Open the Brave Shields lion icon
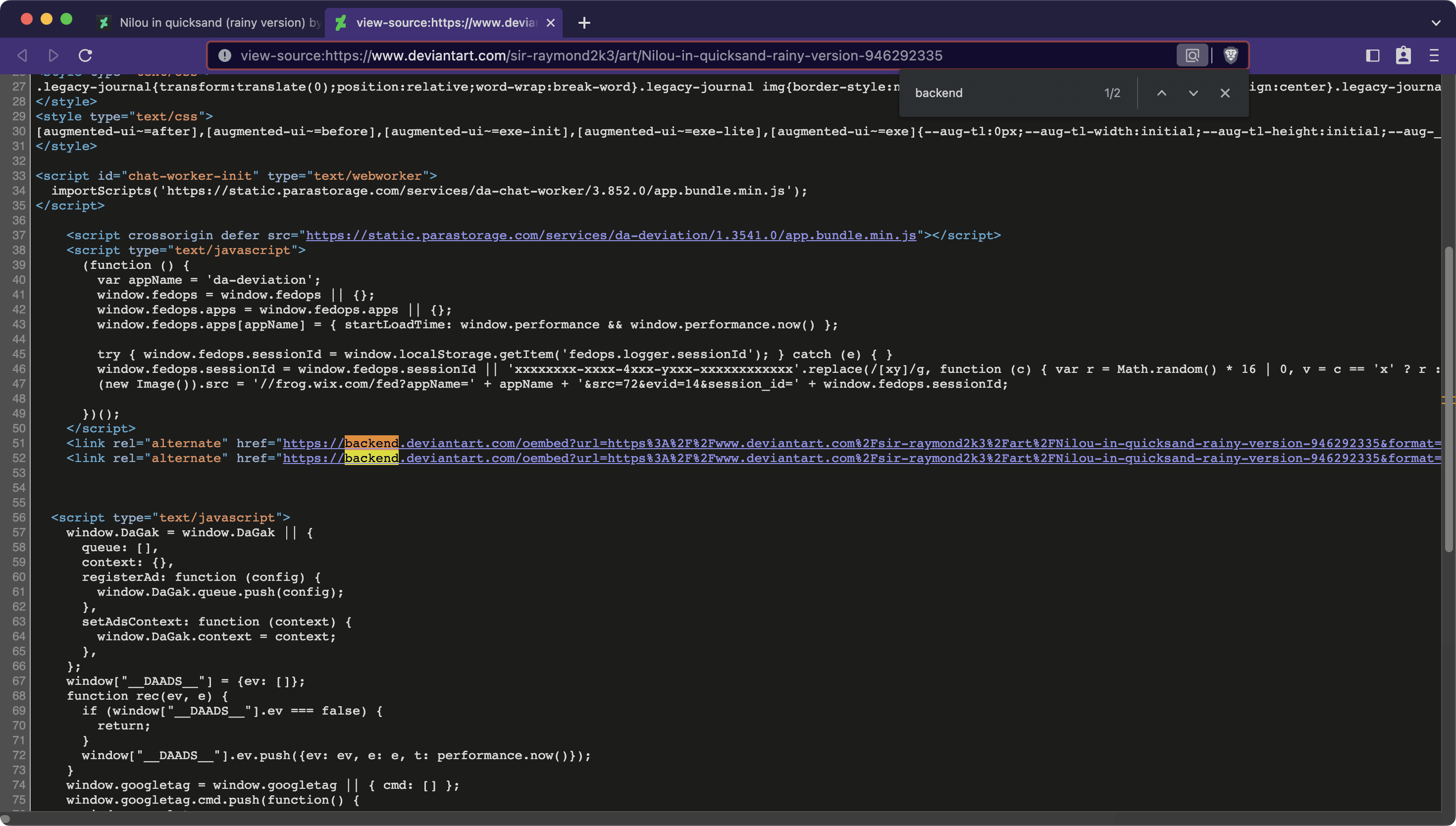1456x826 pixels. pyautogui.click(x=1230, y=55)
